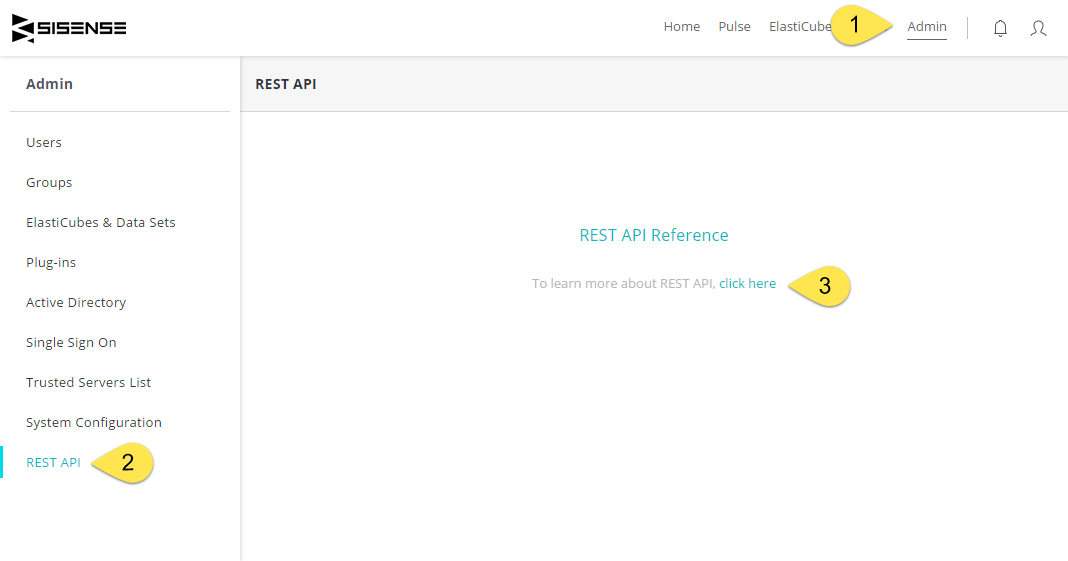Go to Active Directory settings
The width and height of the screenshot is (1068, 561).
[x=76, y=302]
